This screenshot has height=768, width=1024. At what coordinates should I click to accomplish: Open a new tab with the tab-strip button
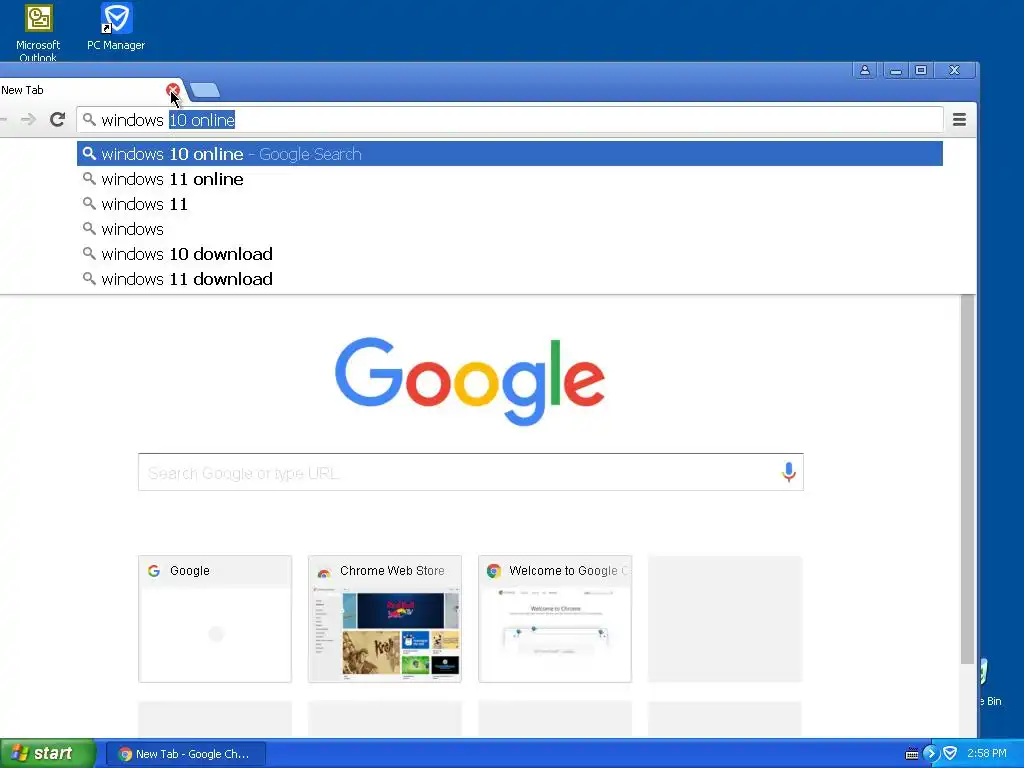point(205,90)
